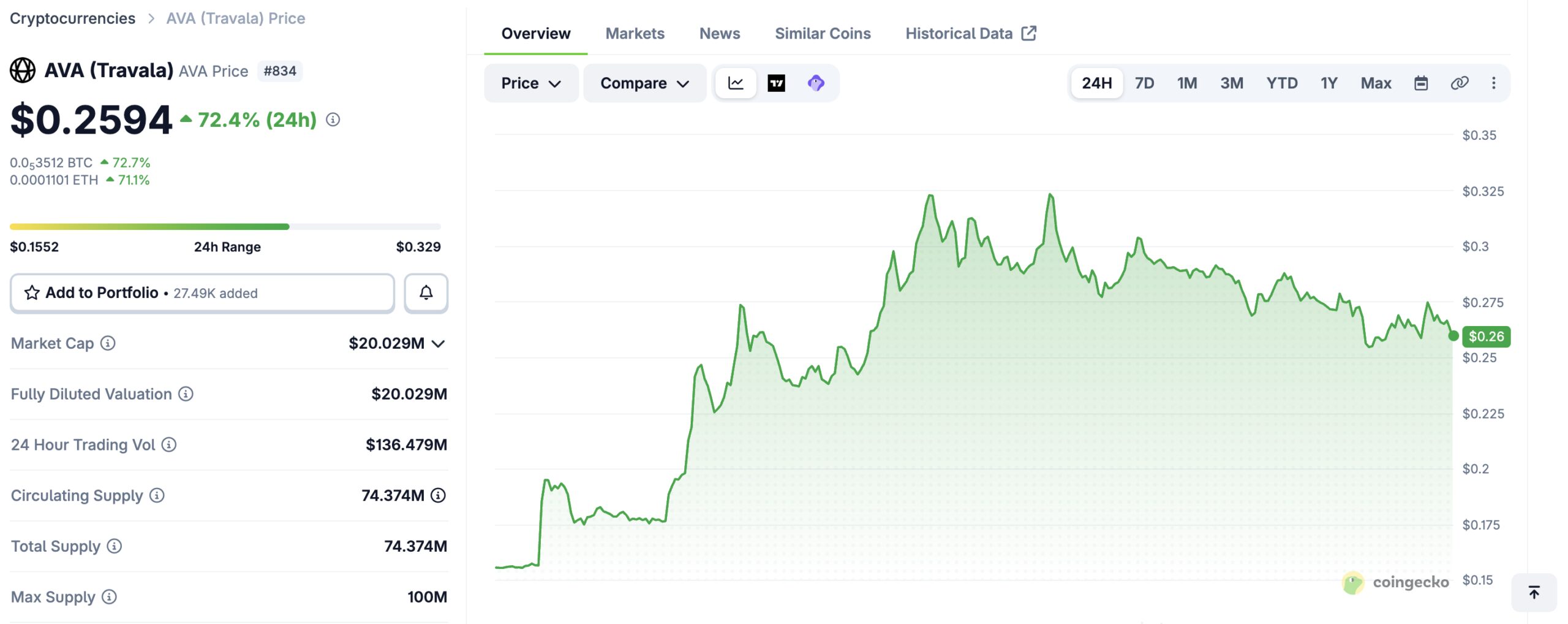
Task: Show Market Cap info tooltip icon
Action: (108, 343)
